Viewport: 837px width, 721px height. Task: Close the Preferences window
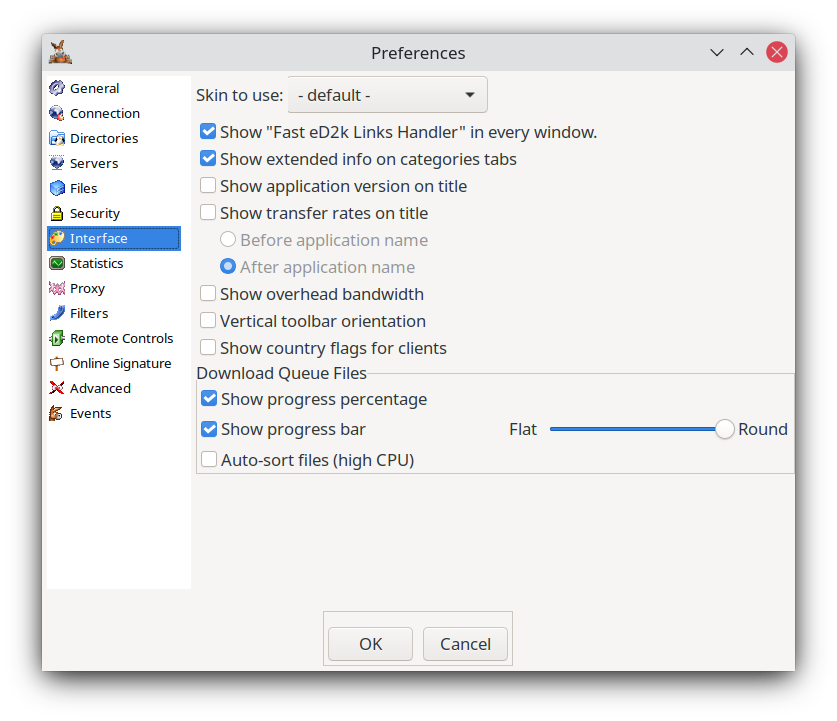tap(777, 52)
